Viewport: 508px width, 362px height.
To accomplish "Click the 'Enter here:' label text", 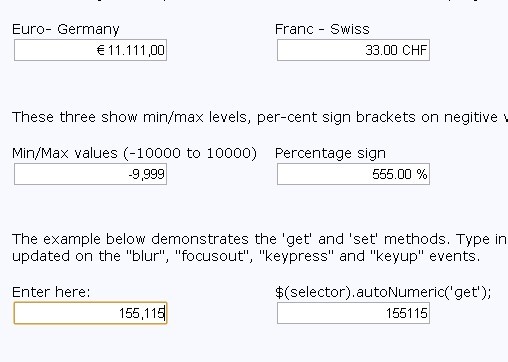I will (x=51, y=292).
